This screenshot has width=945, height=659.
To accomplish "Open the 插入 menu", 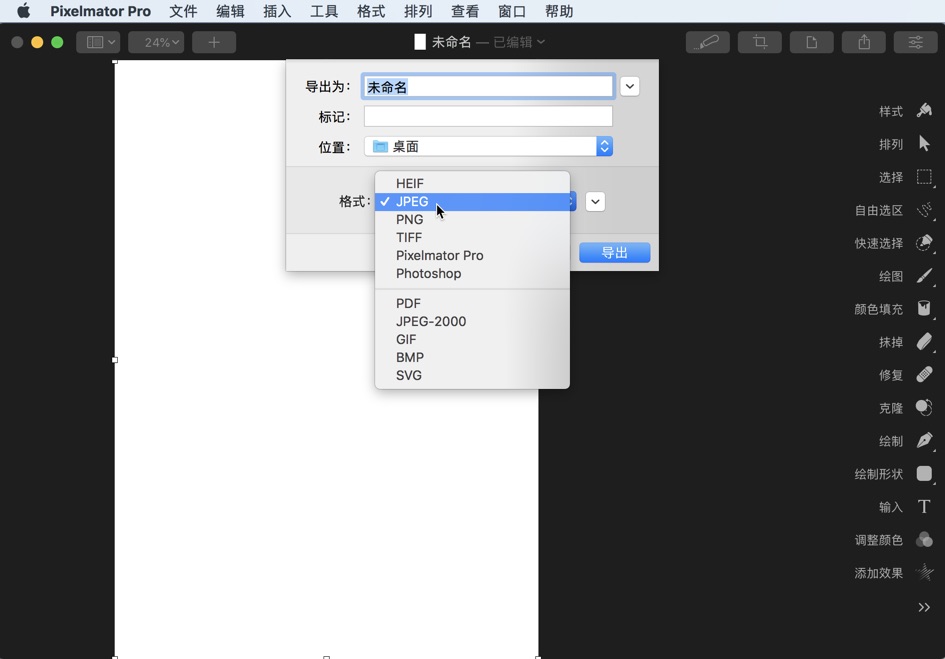I will point(277,11).
